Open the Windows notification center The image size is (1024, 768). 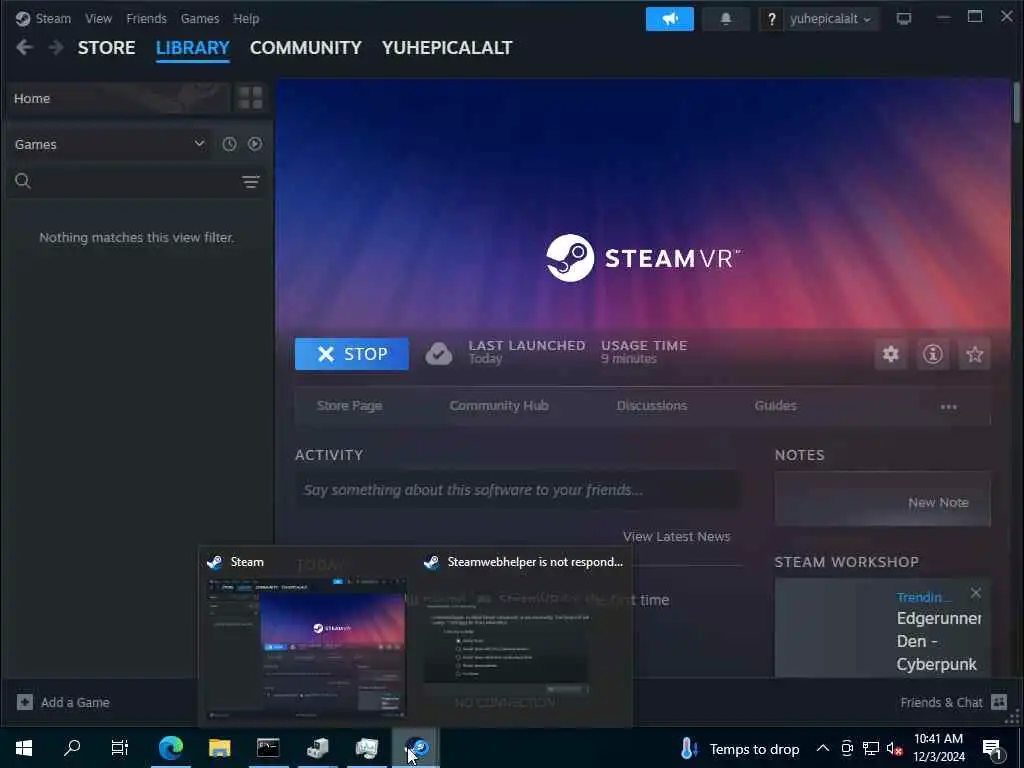pyautogui.click(x=993, y=748)
